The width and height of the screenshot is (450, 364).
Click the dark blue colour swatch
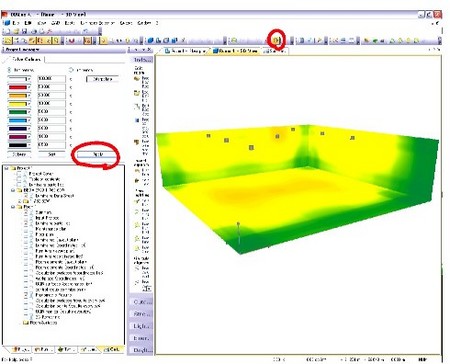coord(18,128)
